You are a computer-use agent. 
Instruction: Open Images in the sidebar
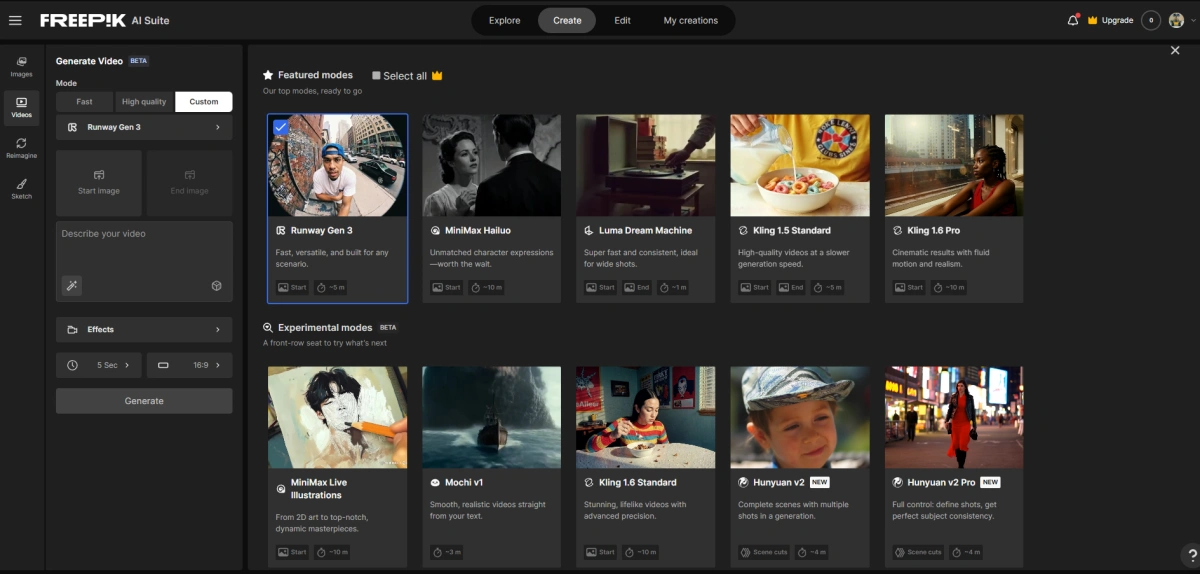(x=21, y=67)
